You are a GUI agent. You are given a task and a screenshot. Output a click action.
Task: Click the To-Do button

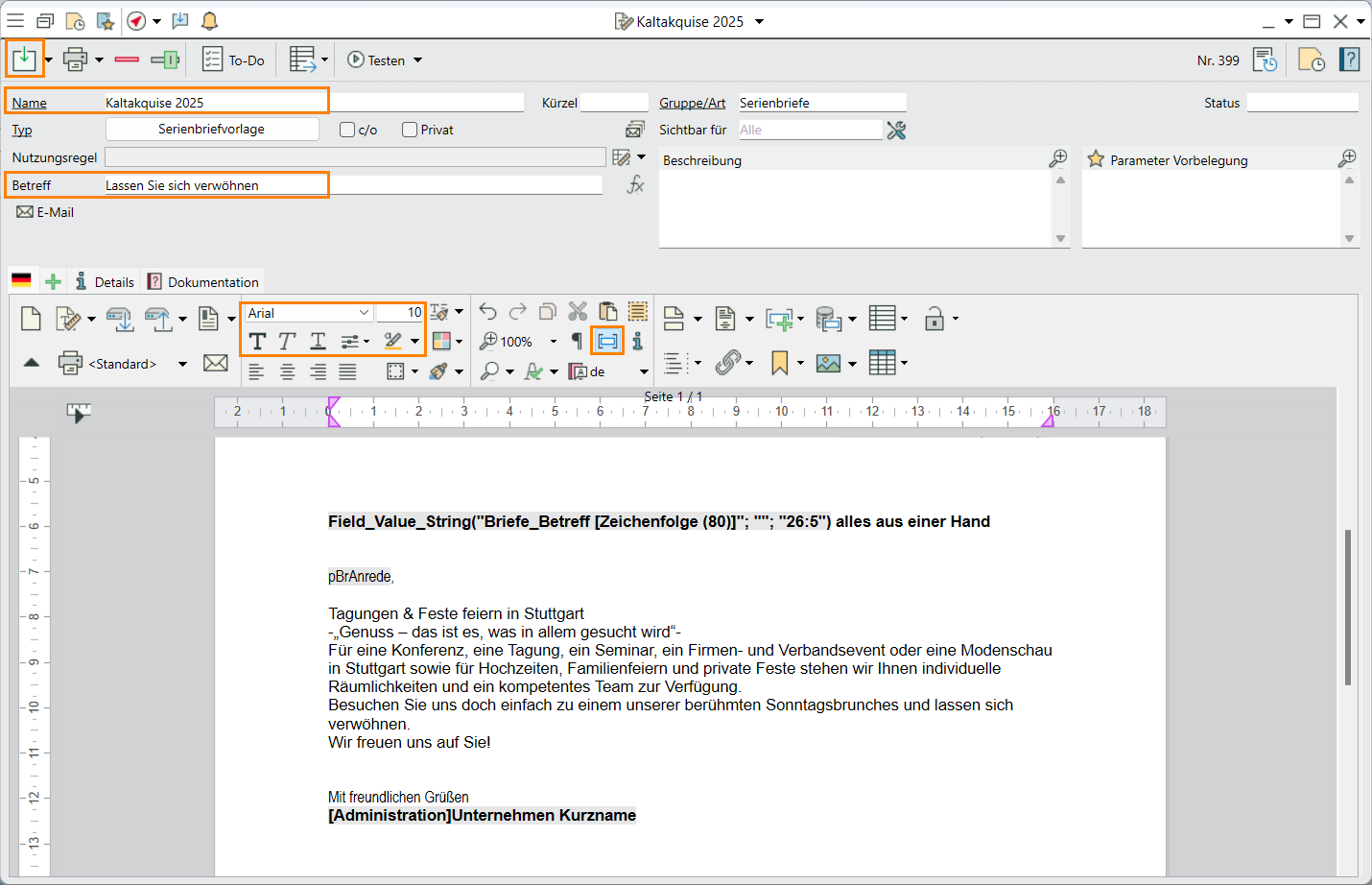233,60
